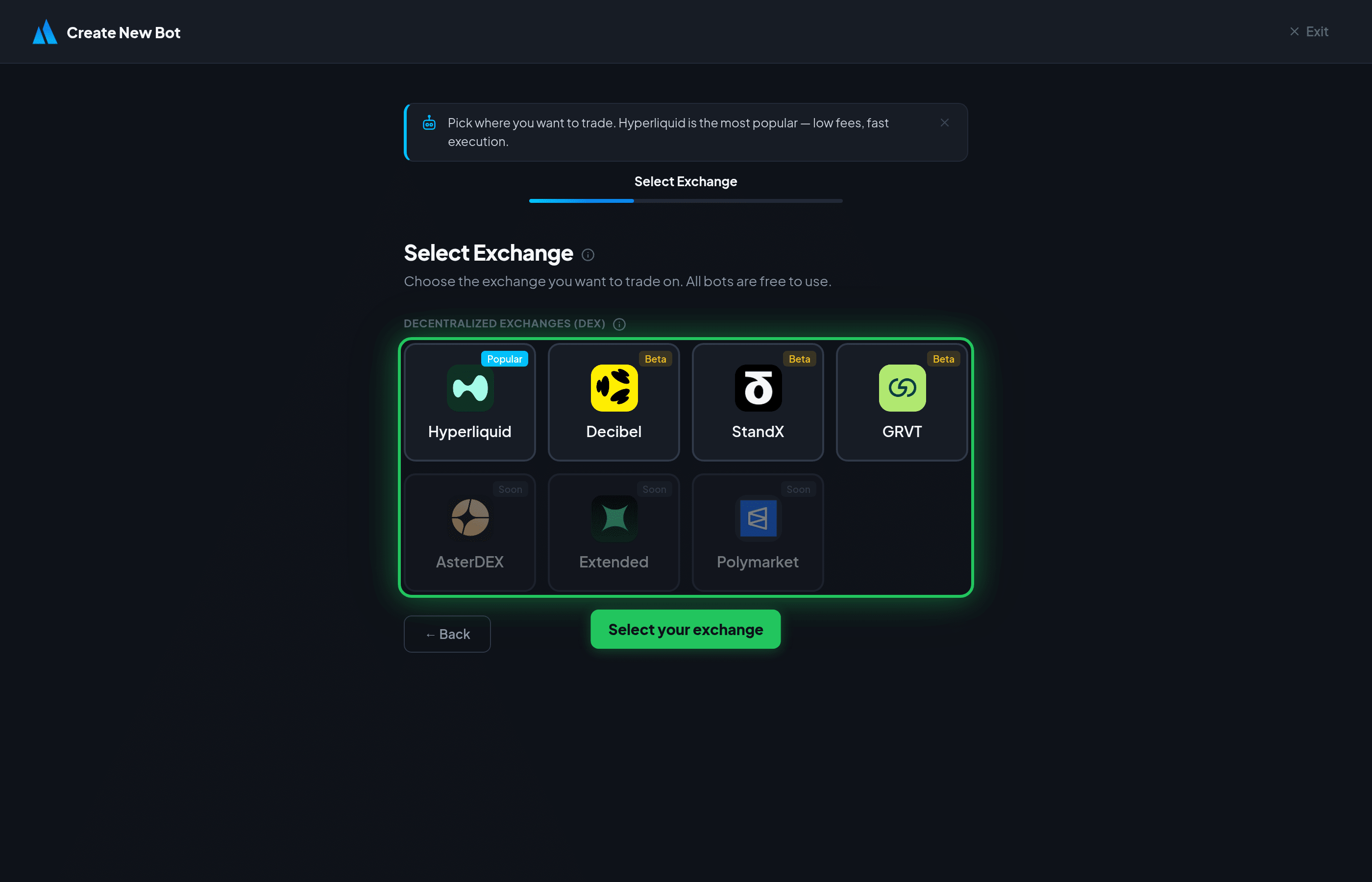Click the Beta badge on StandX card
The height and width of the screenshot is (882, 1372).
[799, 359]
